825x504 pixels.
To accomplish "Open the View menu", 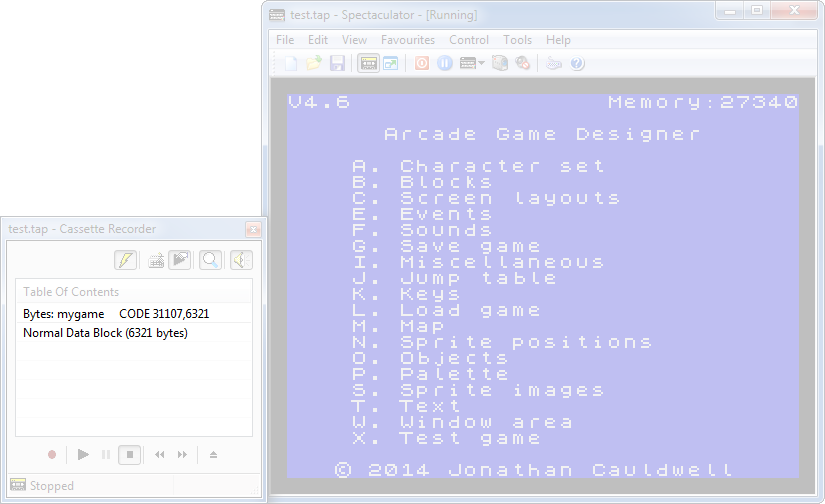I will coord(354,40).
